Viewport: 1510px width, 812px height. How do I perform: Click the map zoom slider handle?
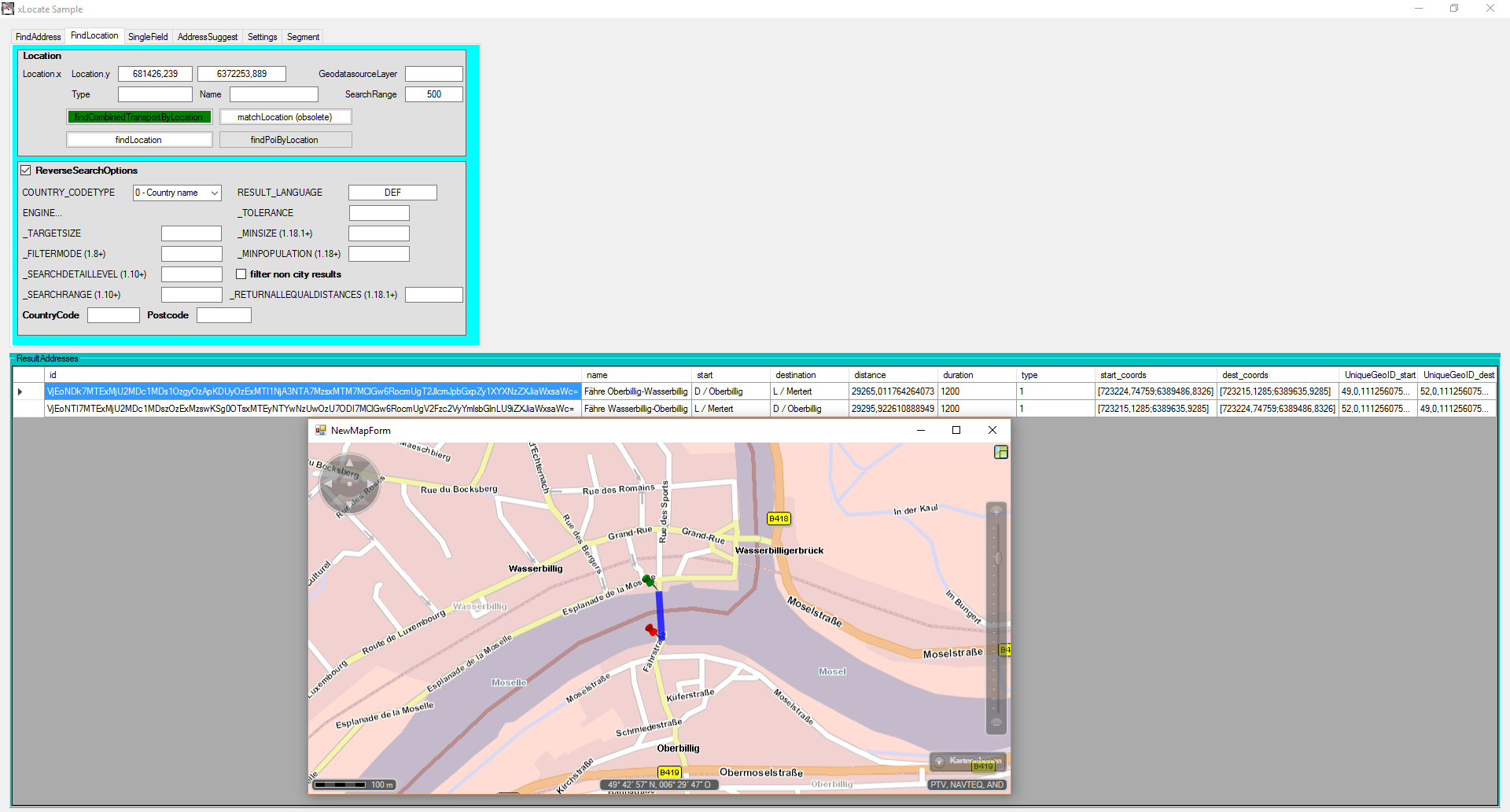point(996,558)
